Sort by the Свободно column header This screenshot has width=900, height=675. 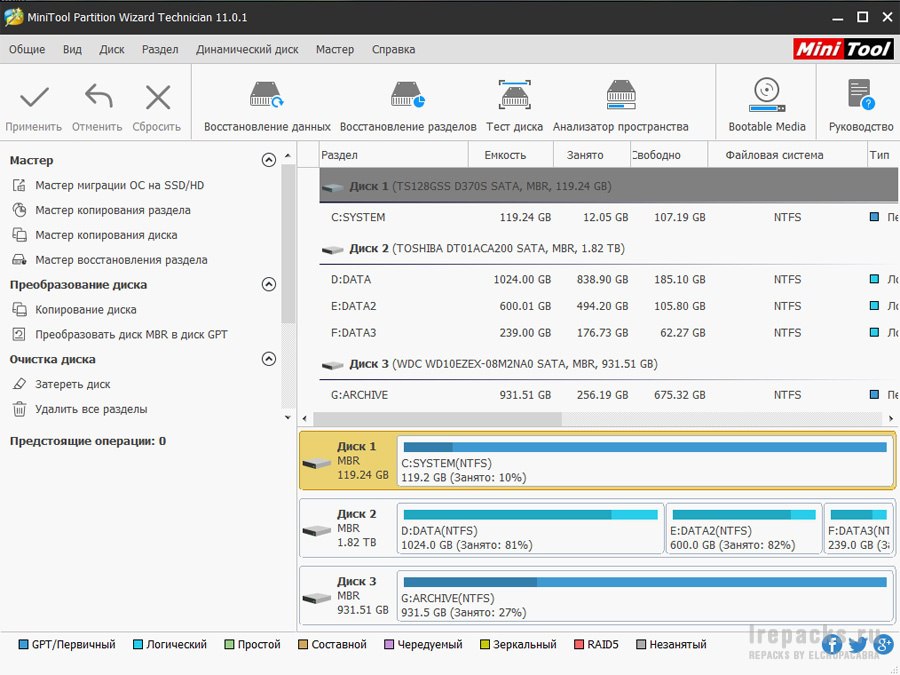pos(669,155)
